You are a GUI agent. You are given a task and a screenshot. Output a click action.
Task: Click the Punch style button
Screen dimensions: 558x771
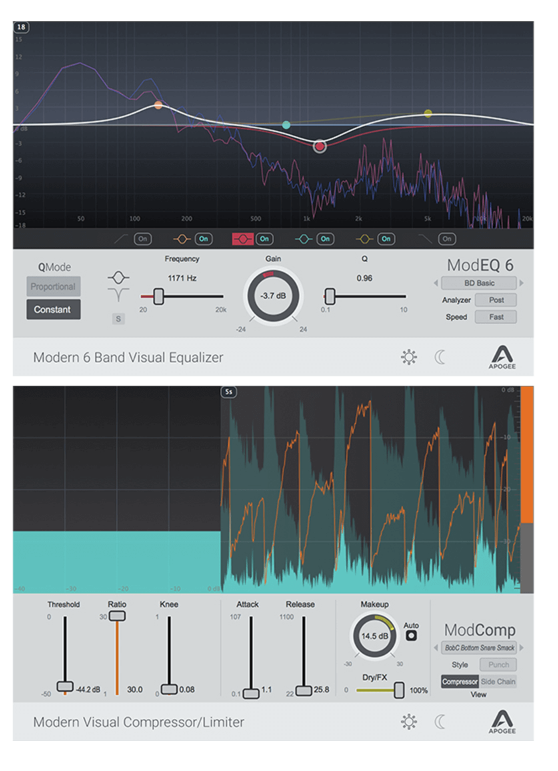point(499,665)
